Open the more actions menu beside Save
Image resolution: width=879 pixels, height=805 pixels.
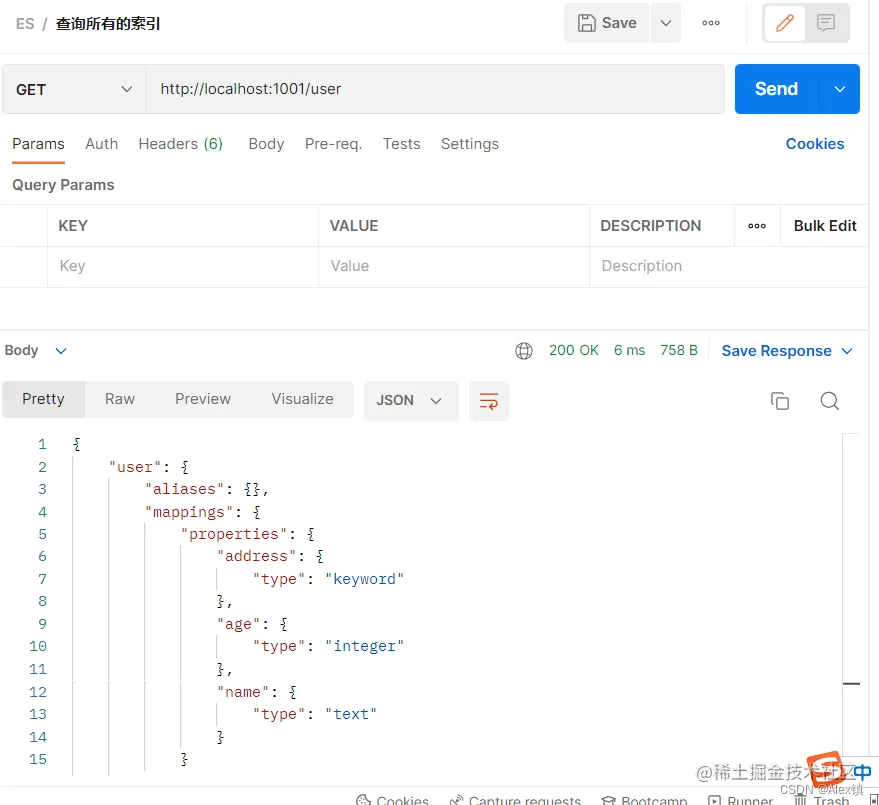pos(710,23)
